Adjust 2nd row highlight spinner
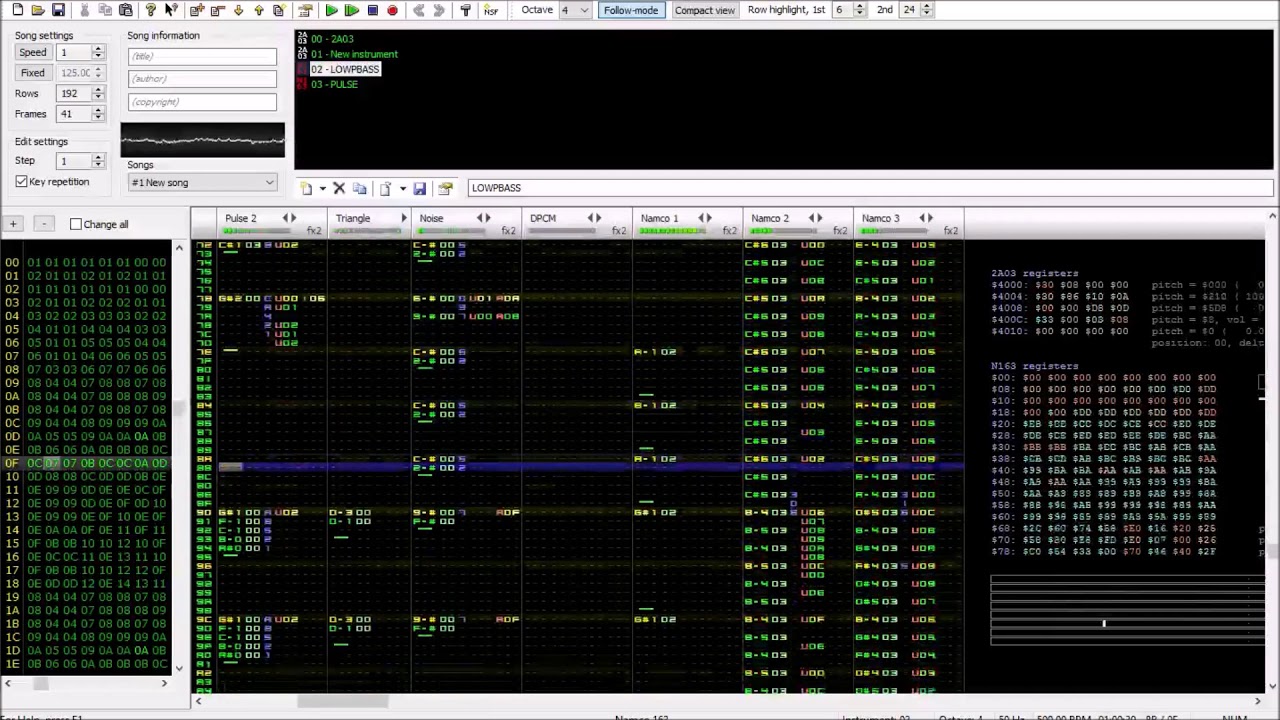 point(926,10)
